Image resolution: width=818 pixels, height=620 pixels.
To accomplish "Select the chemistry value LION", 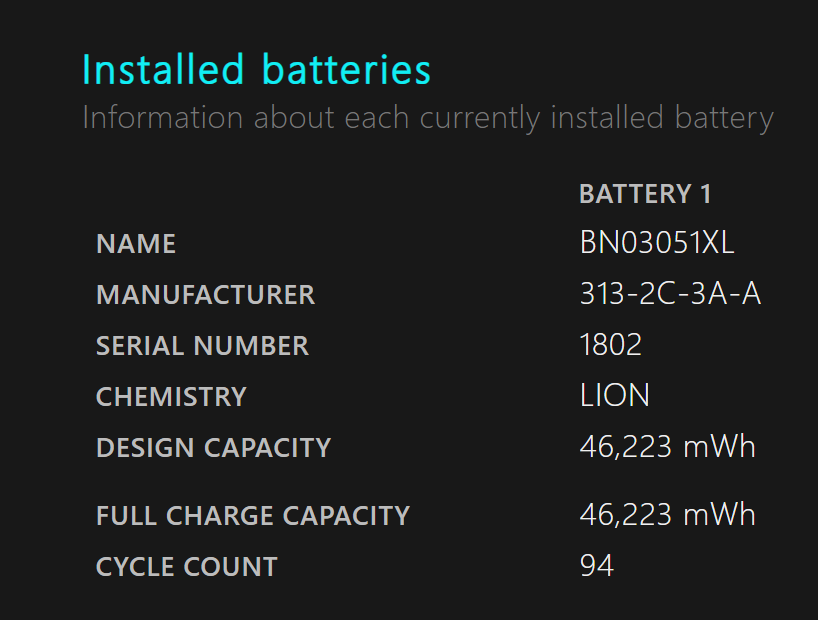I will pos(614,396).
